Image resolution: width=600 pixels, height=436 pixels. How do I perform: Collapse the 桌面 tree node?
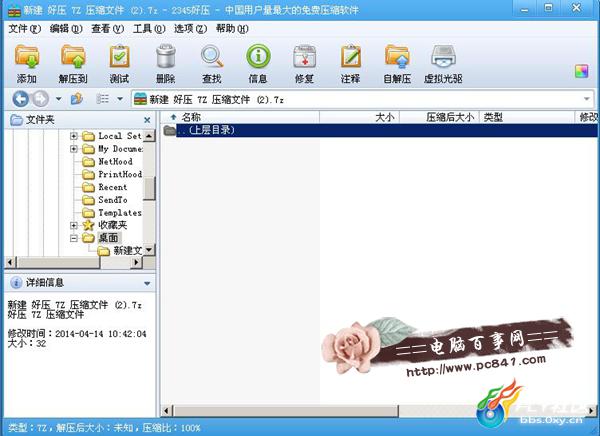[74, 238]
